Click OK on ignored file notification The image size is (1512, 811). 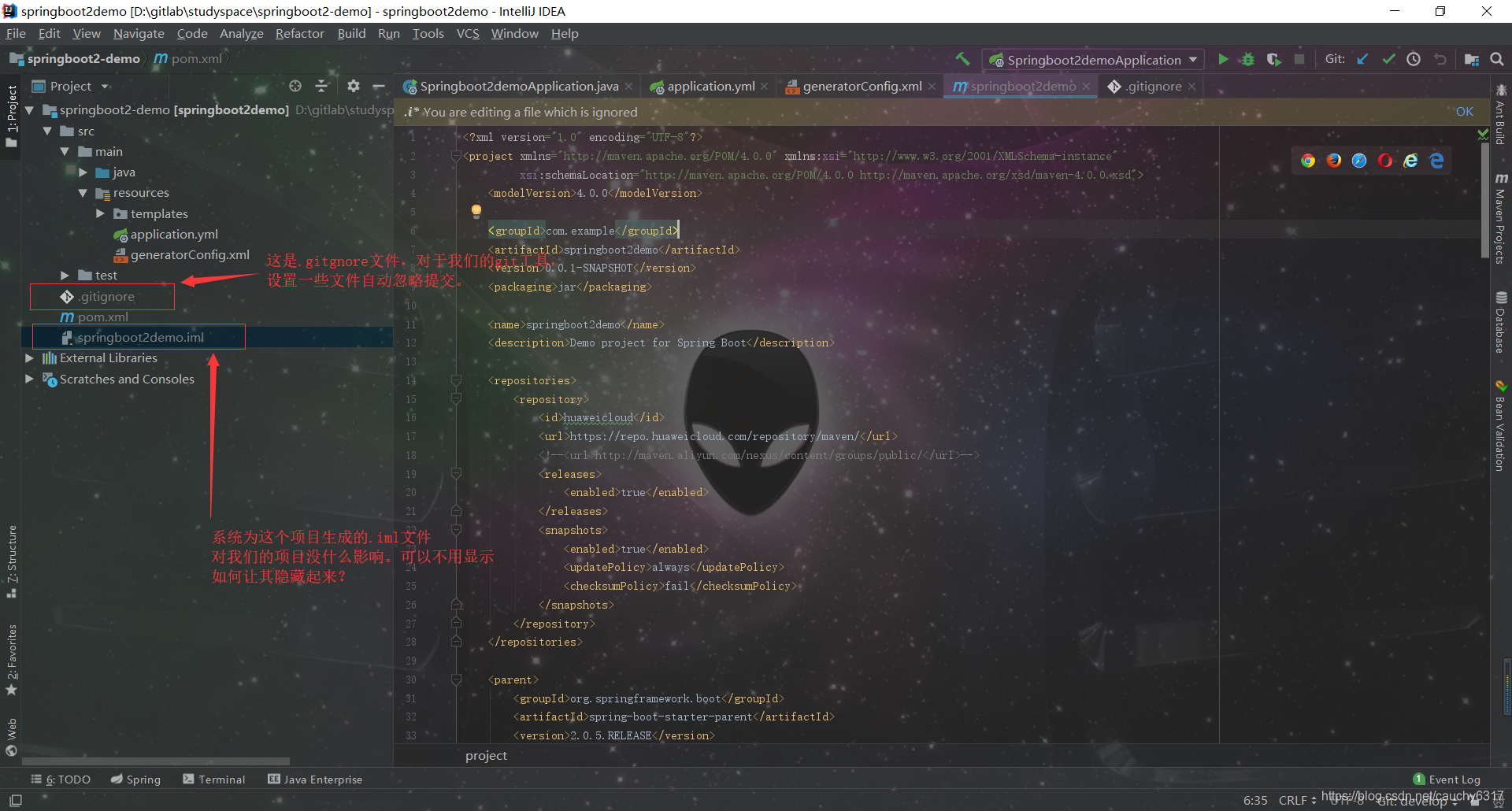[x=1464, y=112]
